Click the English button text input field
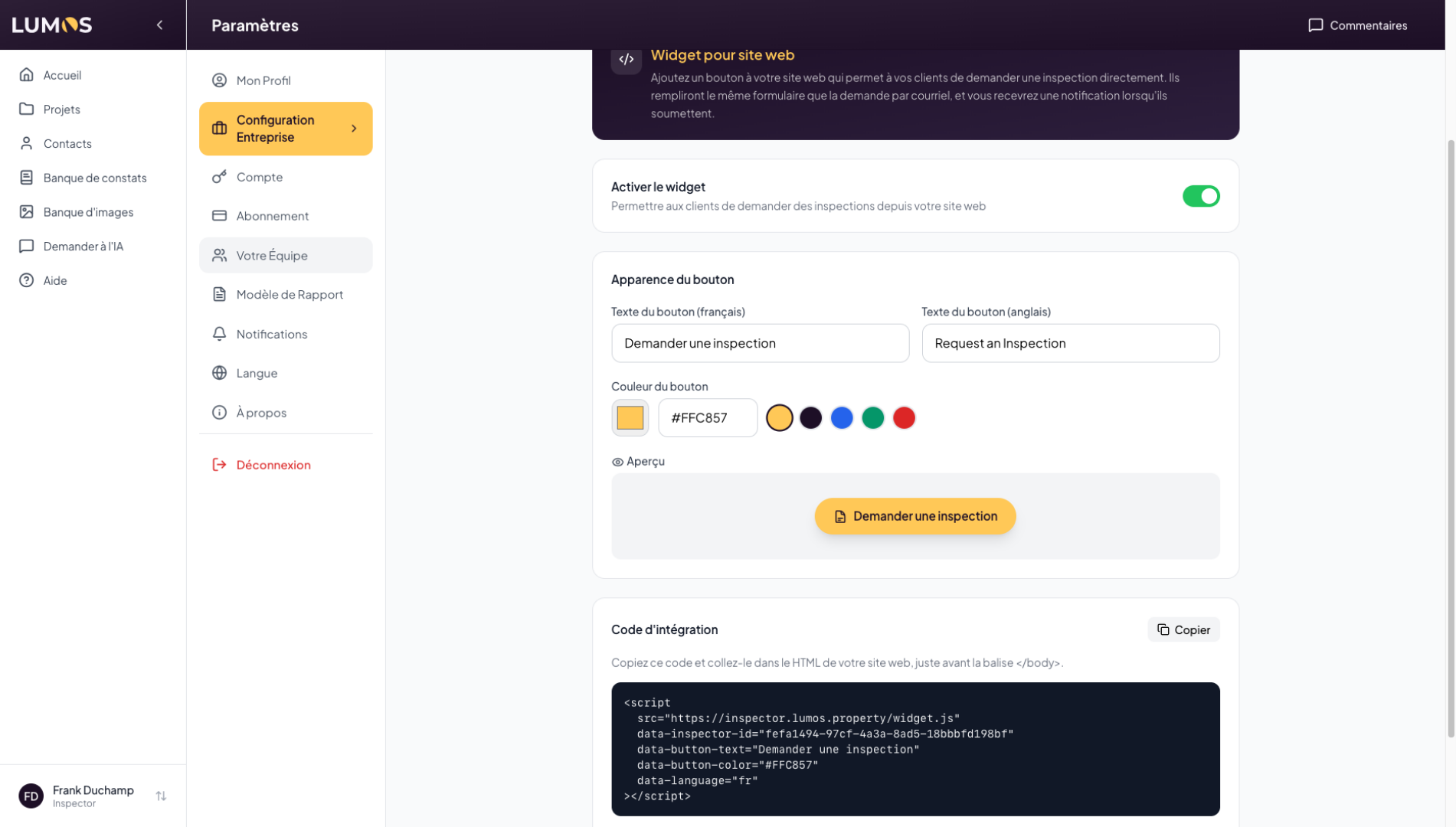The height and width of the screenshot is (827, 1456). (x=1070, y=343)
